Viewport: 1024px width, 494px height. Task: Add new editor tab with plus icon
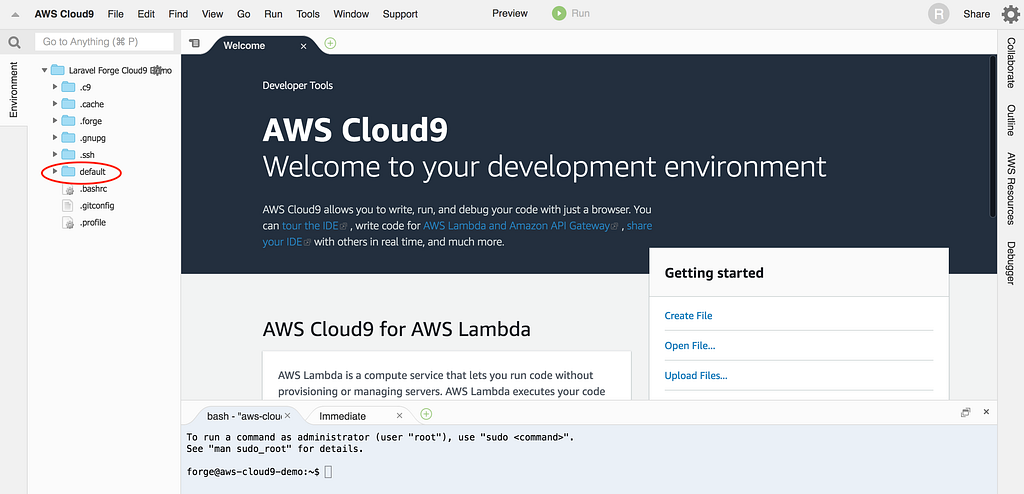(331, 43)
